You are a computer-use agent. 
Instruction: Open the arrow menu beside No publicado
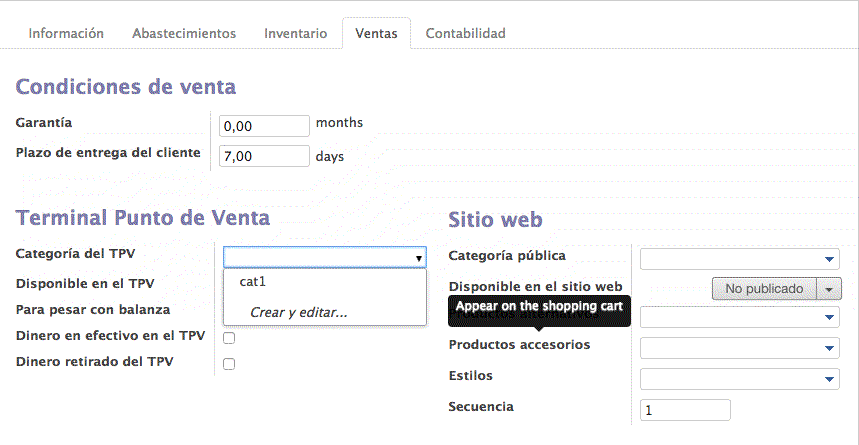point(830,289)
